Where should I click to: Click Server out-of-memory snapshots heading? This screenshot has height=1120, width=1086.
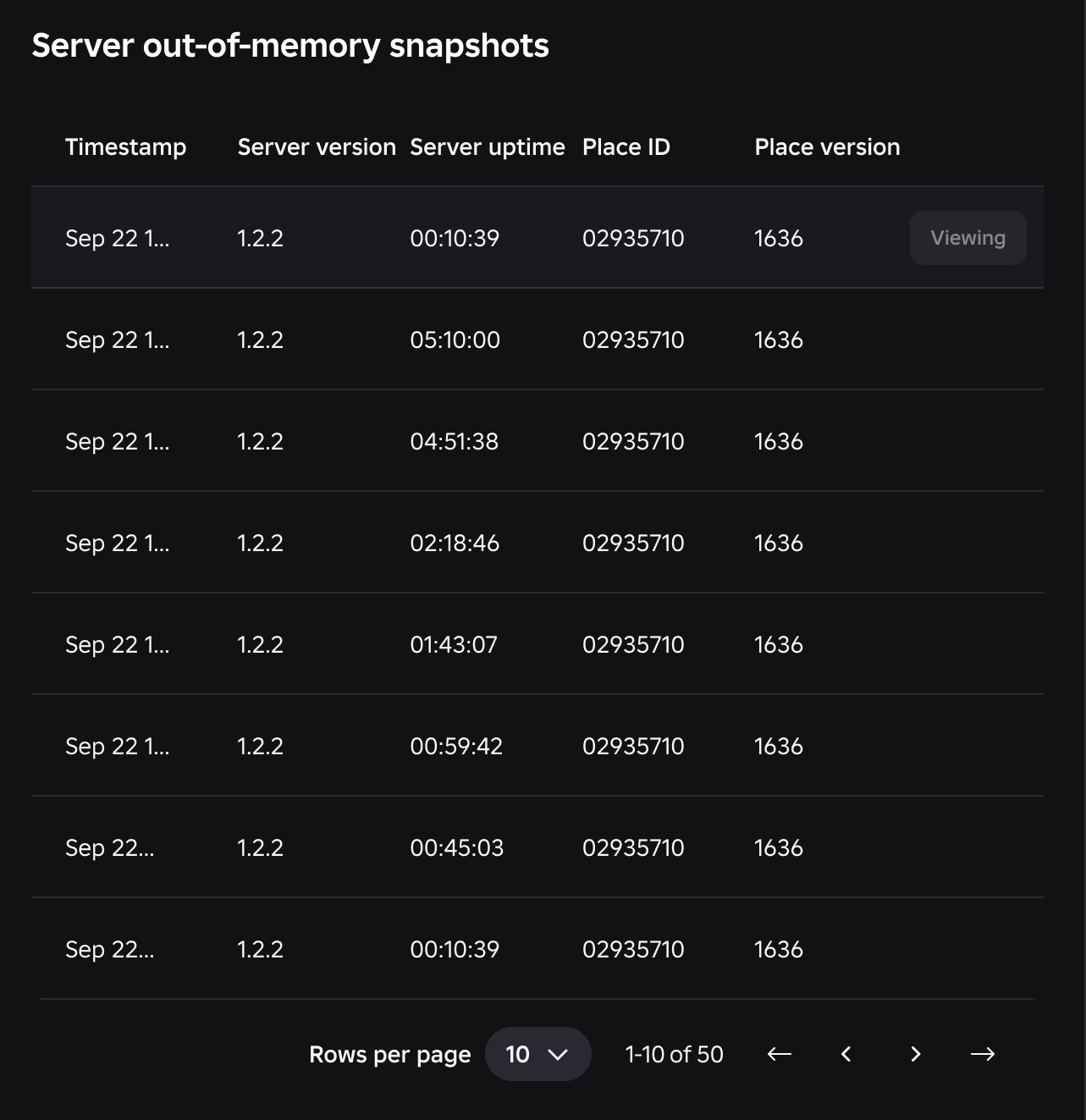290,46
